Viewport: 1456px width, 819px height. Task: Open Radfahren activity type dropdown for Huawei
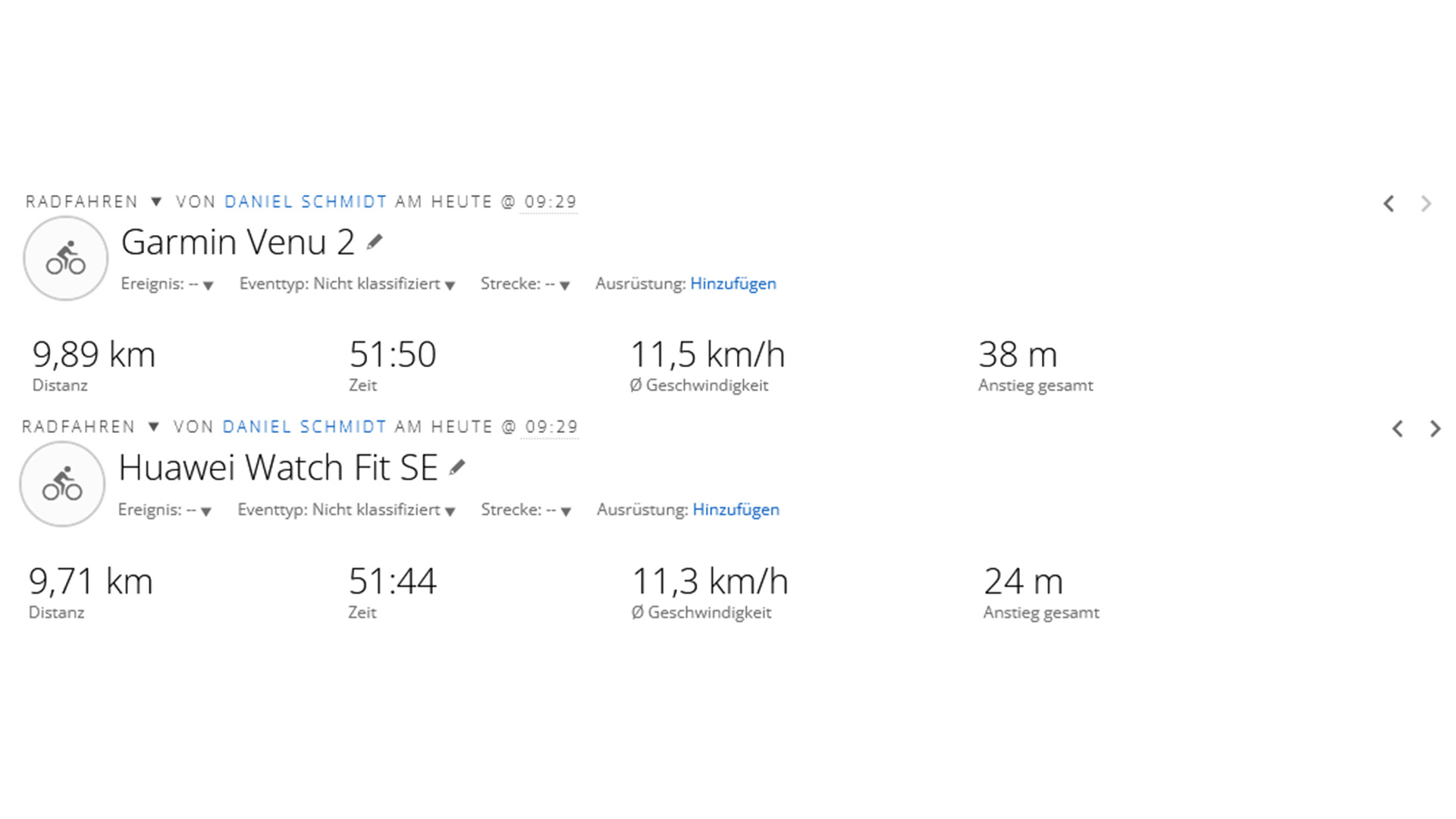pyautogui.click(x=153, y=427)
